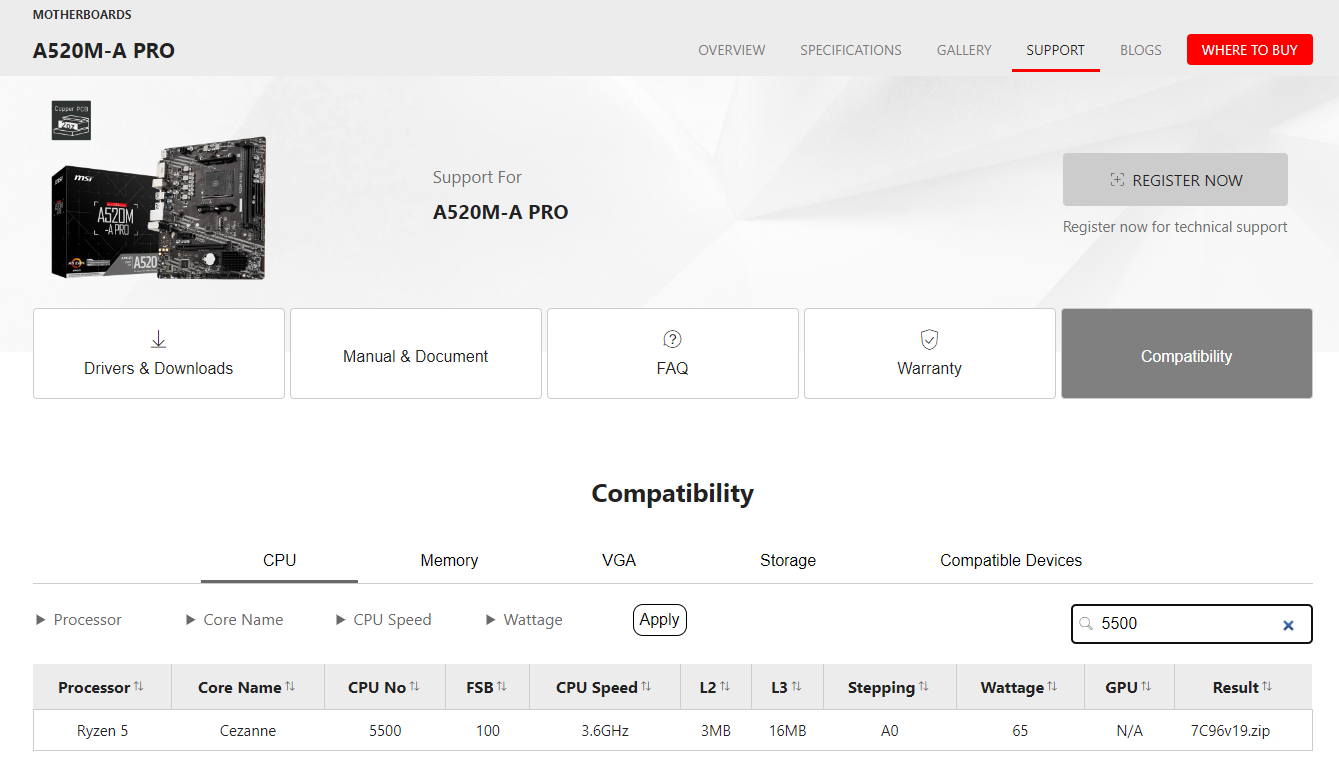1339x773 pixels.
Task: Click the Cezanne core name cell
Action: click(x=248, y=731)
